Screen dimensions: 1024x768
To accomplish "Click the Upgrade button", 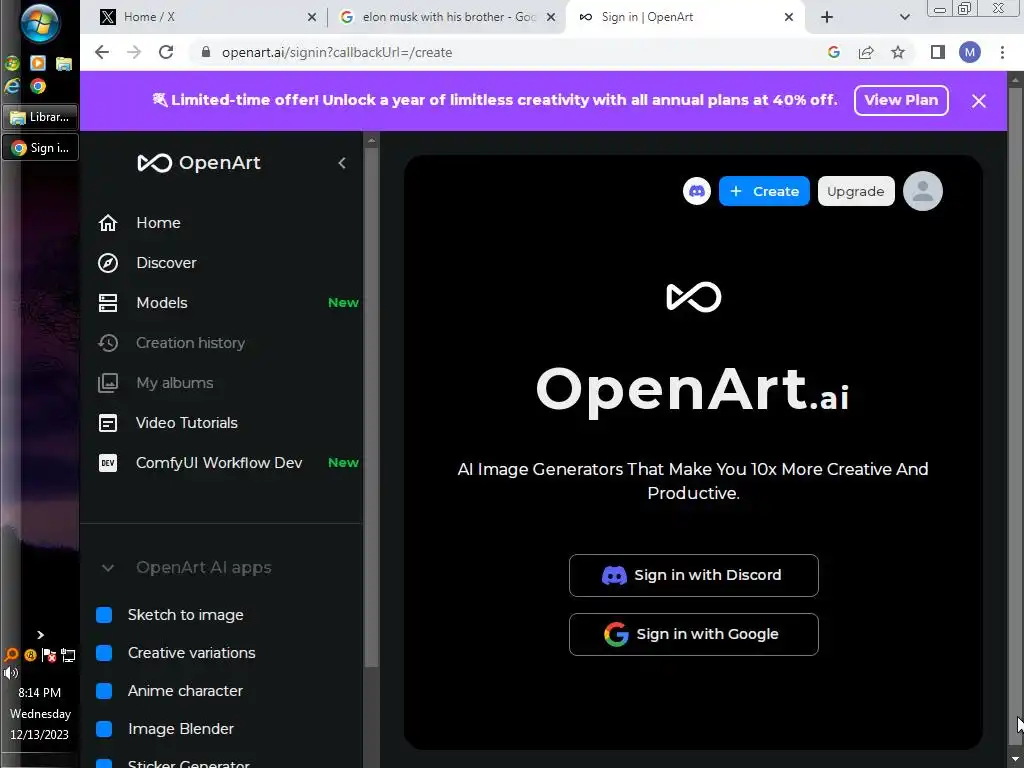I will [x=856, y=191].
